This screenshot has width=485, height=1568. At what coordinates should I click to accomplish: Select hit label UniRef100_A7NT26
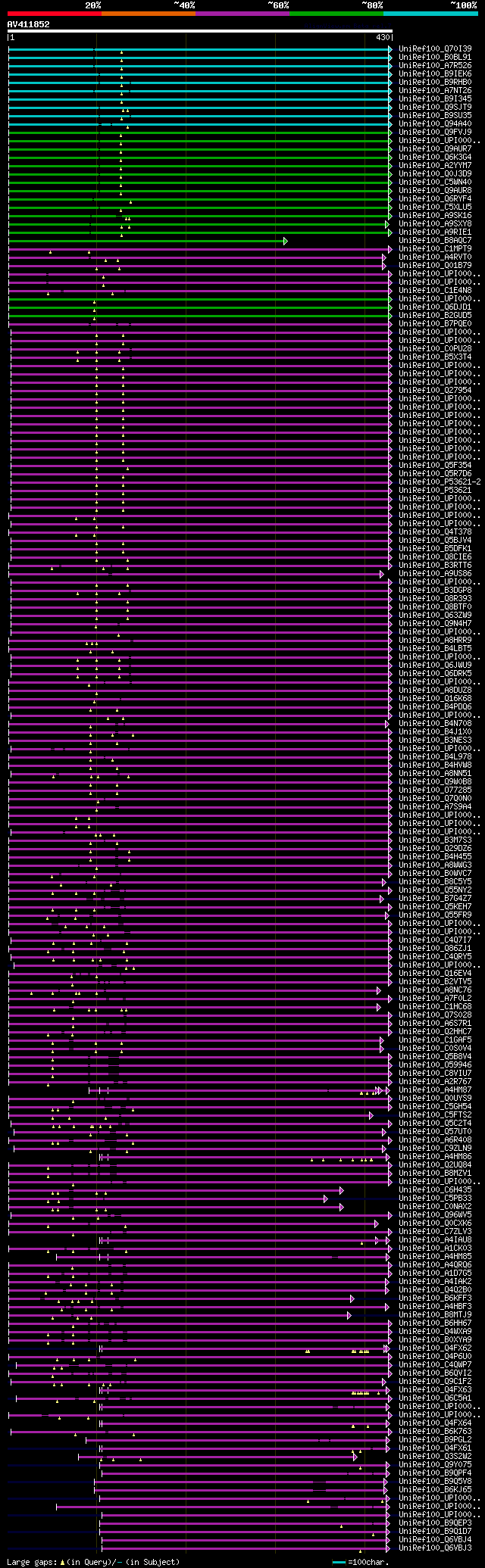pos(435,90)
